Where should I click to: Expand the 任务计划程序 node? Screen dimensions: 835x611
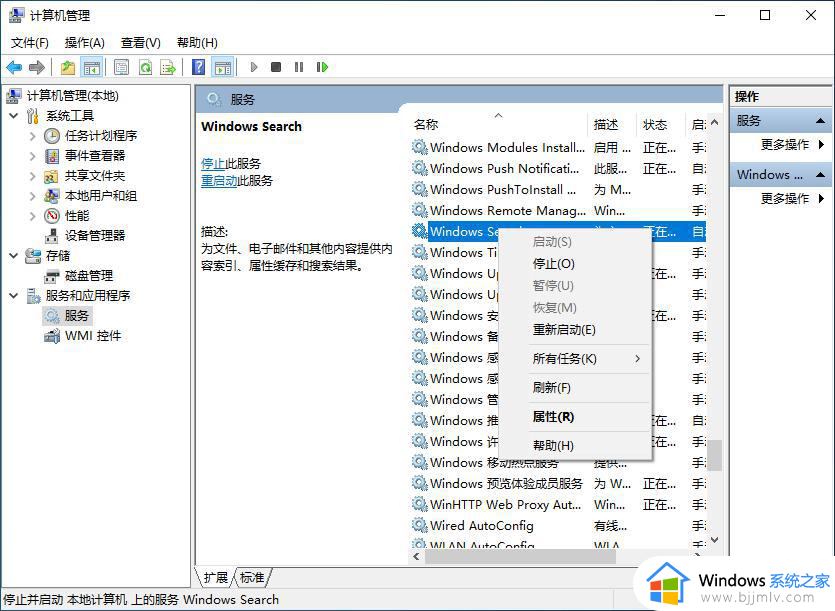coord(33,136)
